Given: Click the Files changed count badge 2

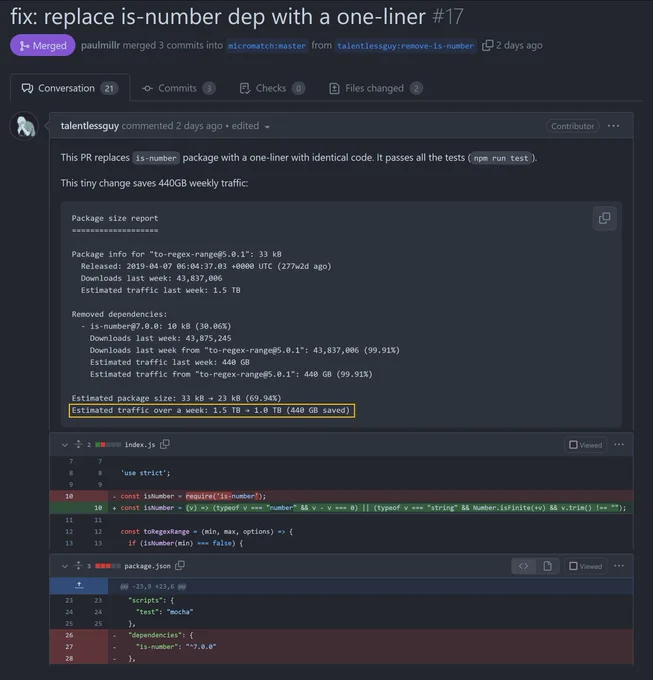Looking at the screenshot, I should pyautogui.click(x=416, y=88).
